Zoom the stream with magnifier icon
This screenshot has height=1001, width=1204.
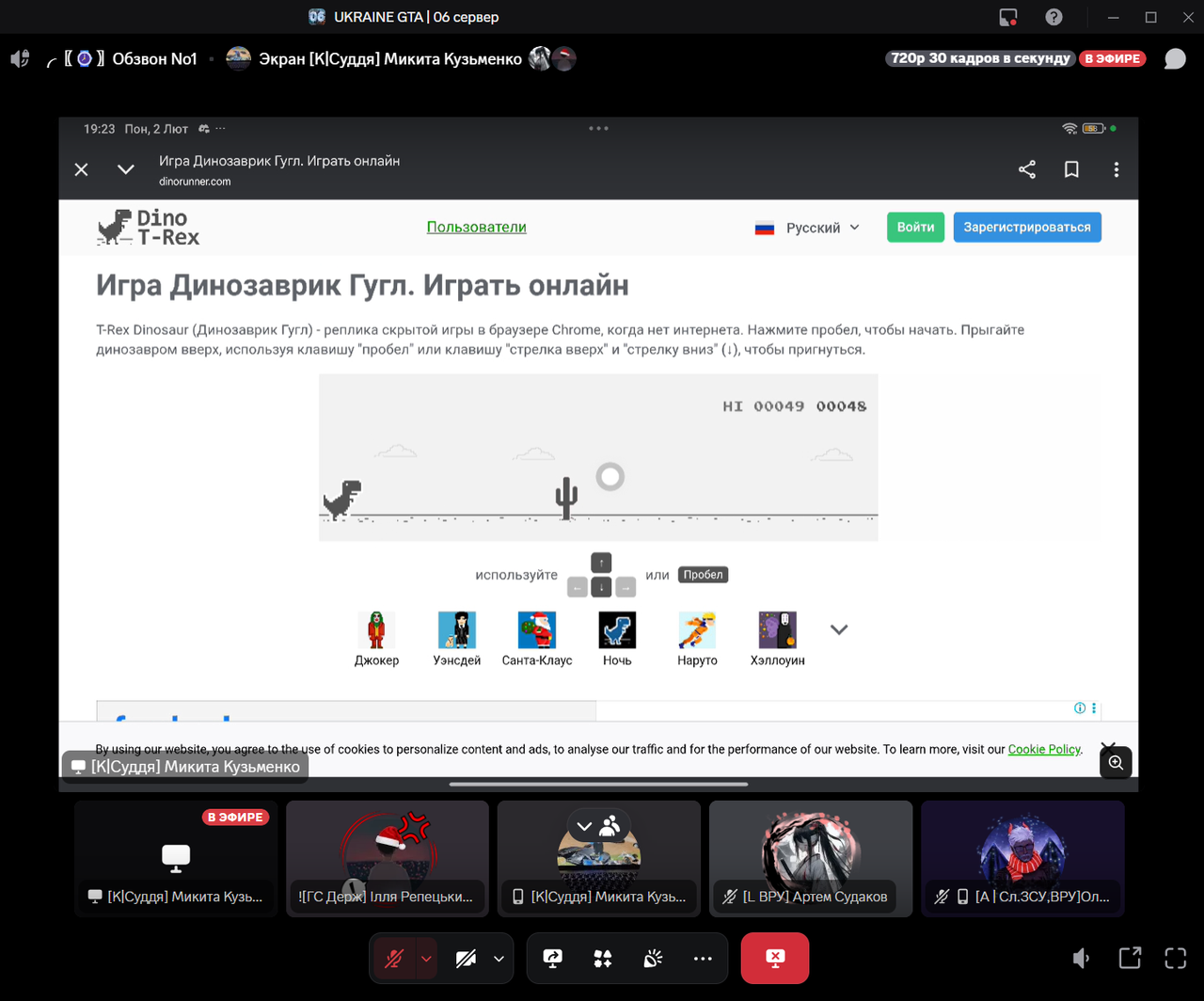click(x=1116, y=762)
